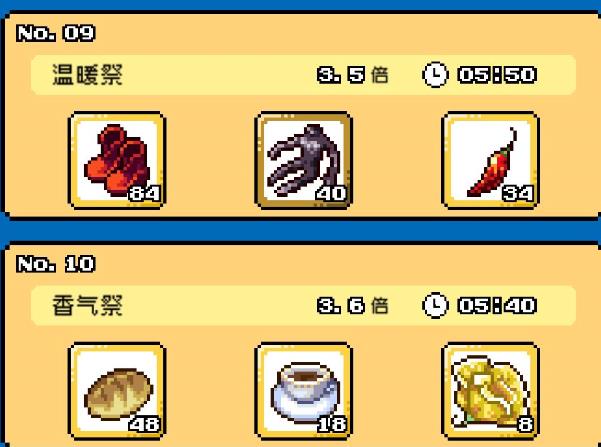This screenshot has width=601, height=447.
Task: Open the 香气祭 festival header bar
Action: tap(303, 306)
